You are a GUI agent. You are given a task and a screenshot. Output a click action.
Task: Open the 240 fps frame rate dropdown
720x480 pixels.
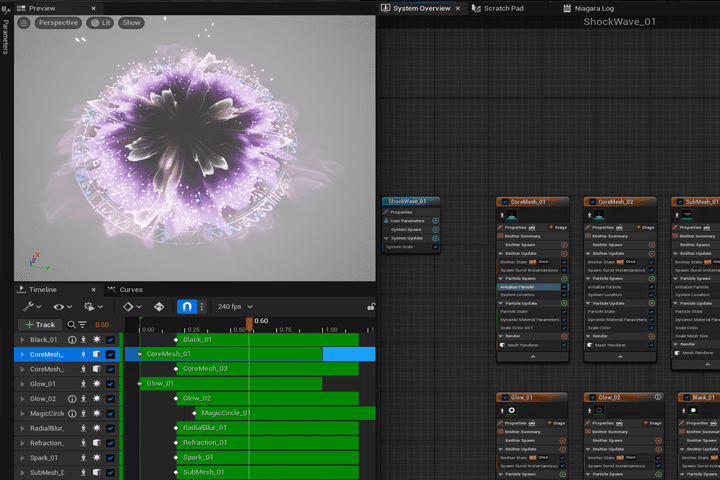click(235, 307)
